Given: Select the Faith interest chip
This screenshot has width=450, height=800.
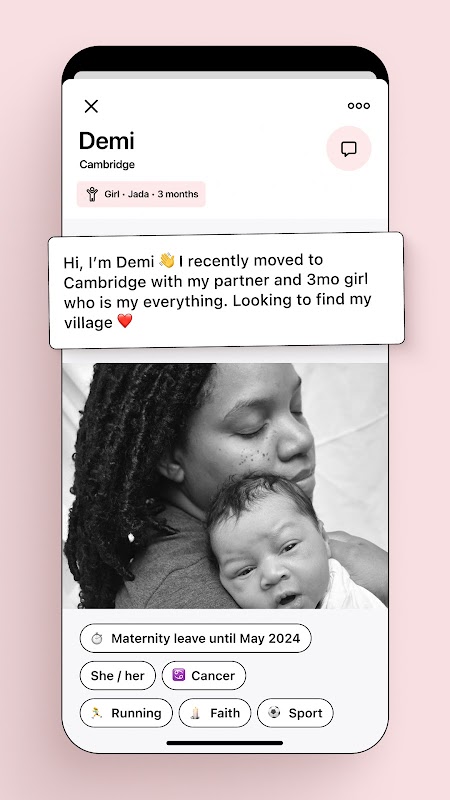Looking at the screenshot, I should [x=215, y=713].
